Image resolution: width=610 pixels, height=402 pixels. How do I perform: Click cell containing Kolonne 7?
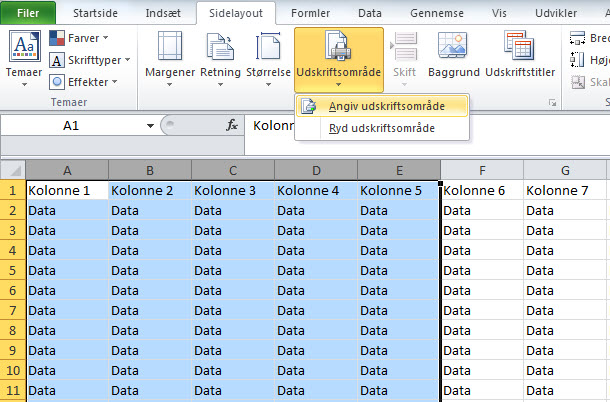pos(565,190)
